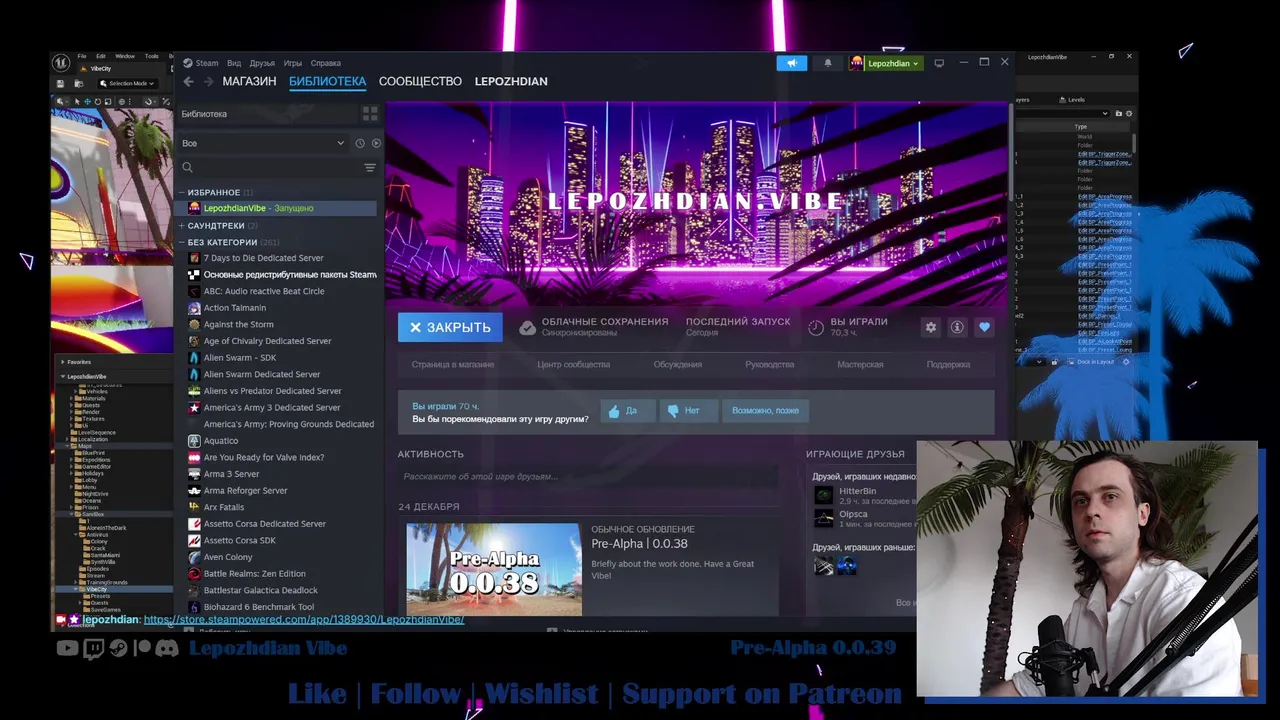Click 7 Days to Die Dedicated Server icon
This screenshot has height=720, width=1280.
(194, 258)
